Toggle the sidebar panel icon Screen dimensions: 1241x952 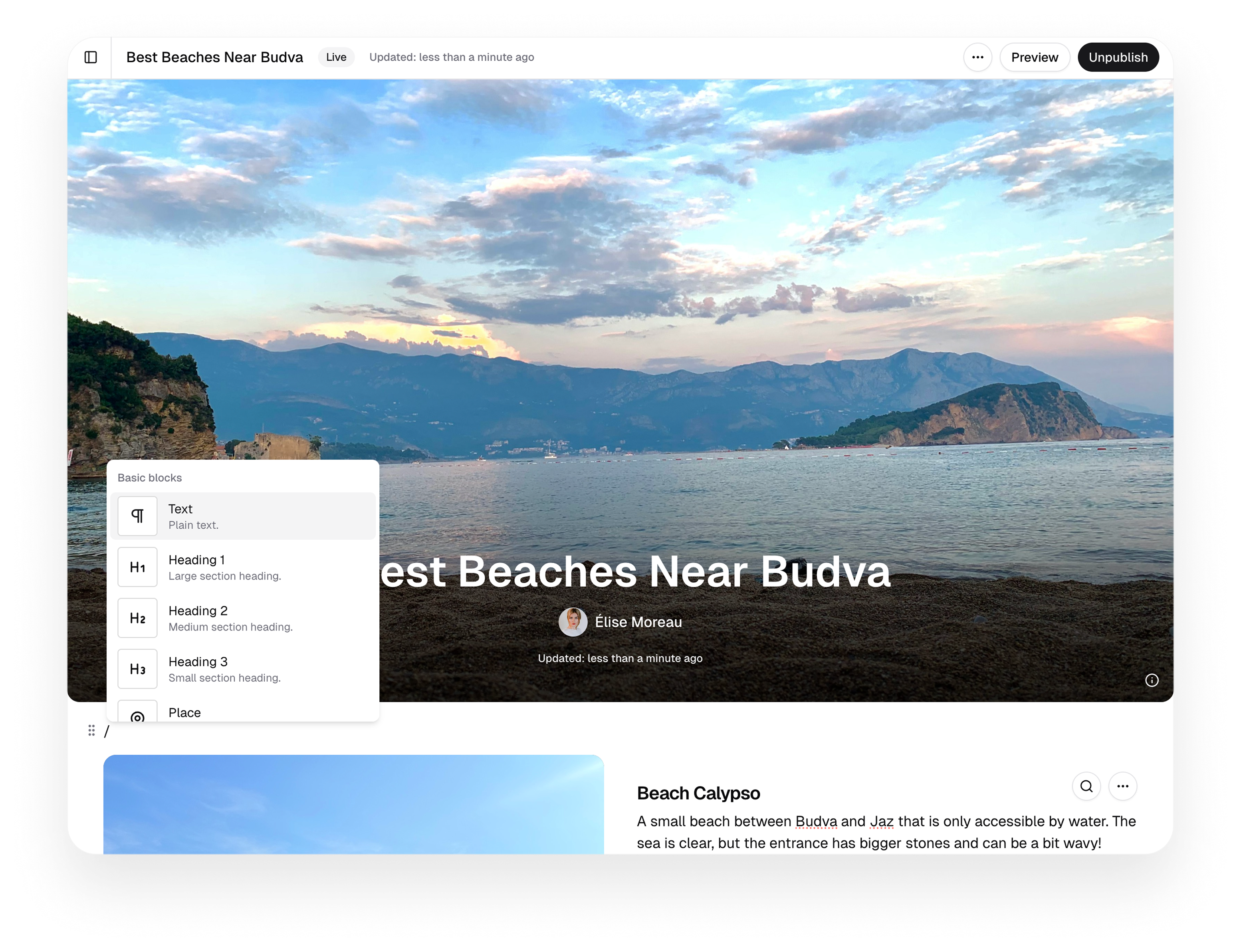[91, 57]
